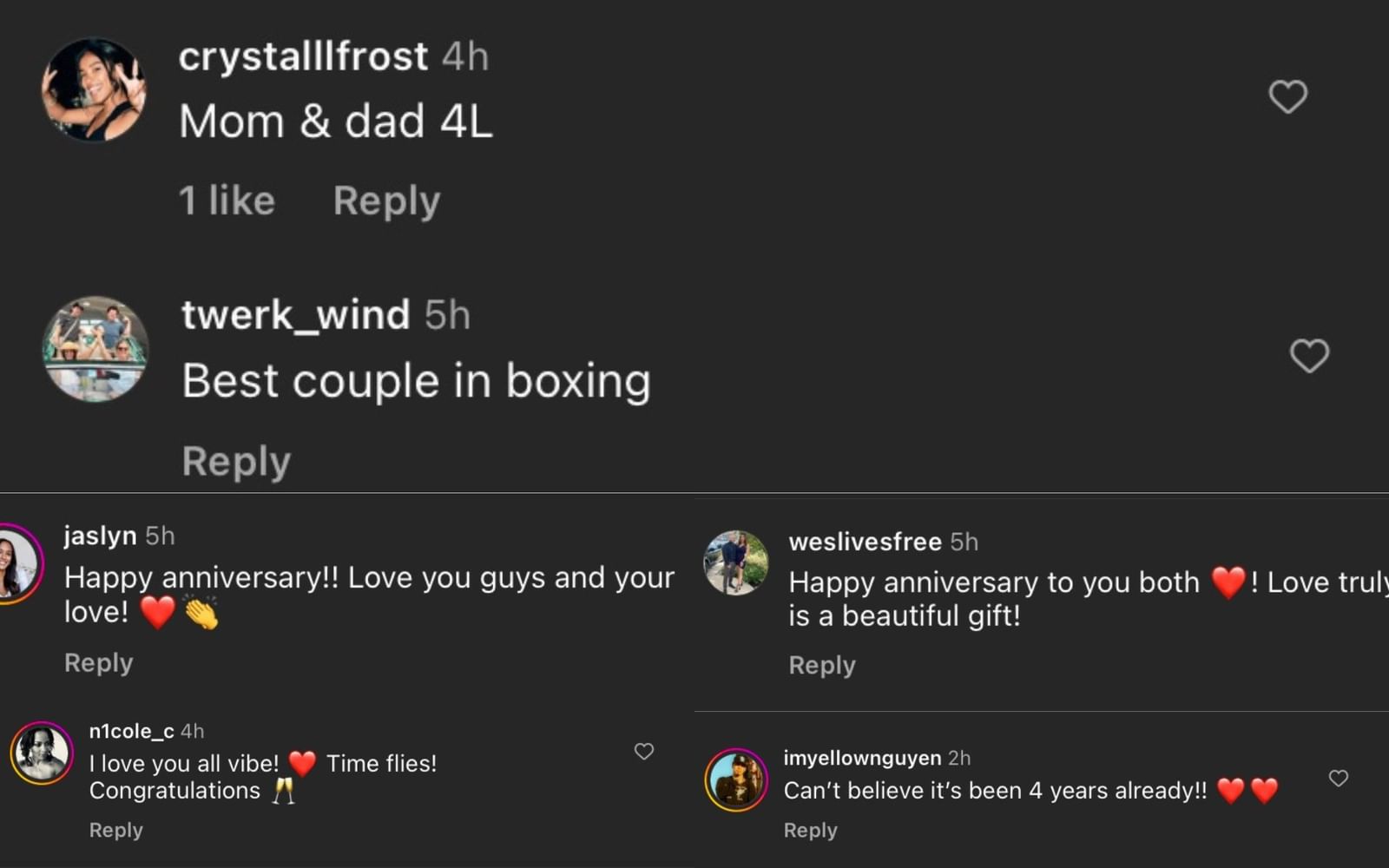Reply to weslivesfree's comment
Image resolution: width=1389 pixels, height=868 pixels.
point(821,665)
